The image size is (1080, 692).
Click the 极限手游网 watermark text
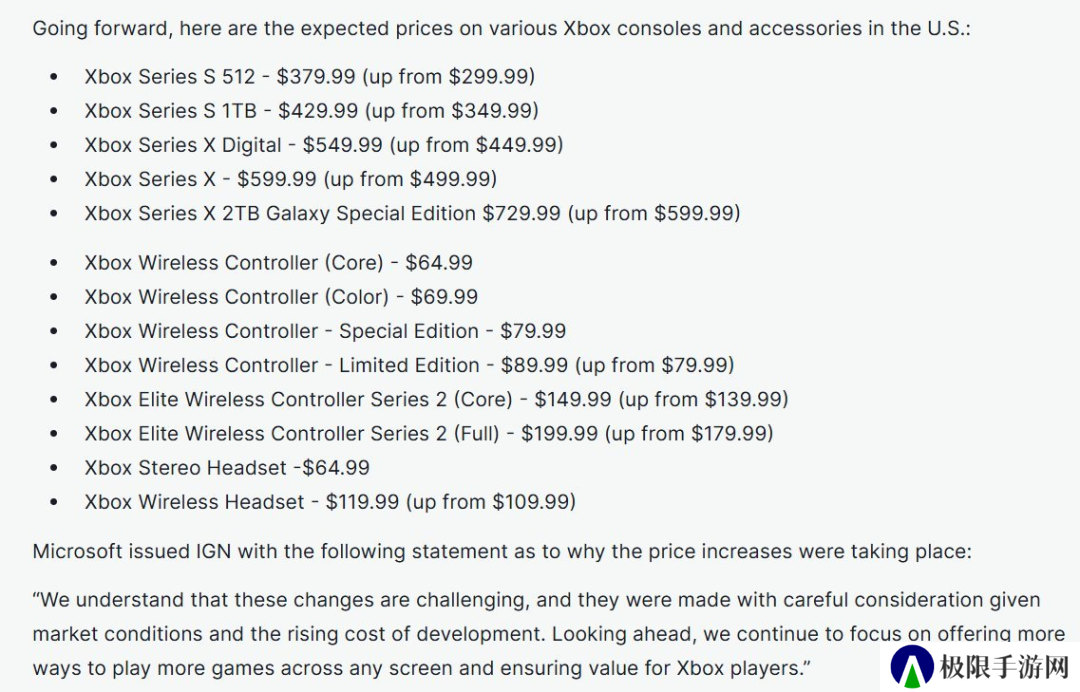(x=1002, y=667)
